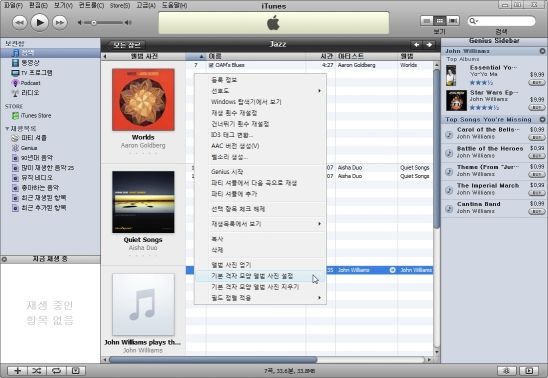Preview Battle of the Heroes song

tap(449, 153)
